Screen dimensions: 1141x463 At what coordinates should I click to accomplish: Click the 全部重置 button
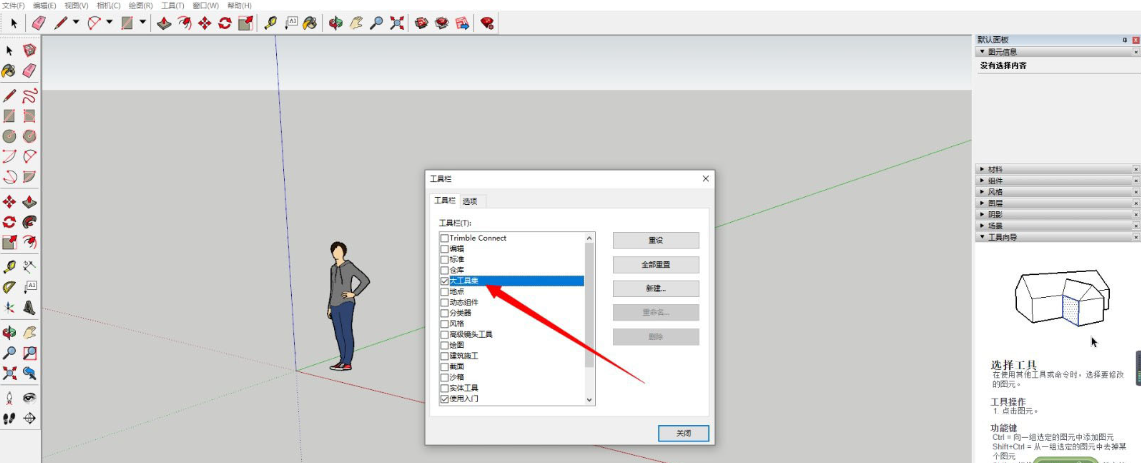tap(656, 264)
